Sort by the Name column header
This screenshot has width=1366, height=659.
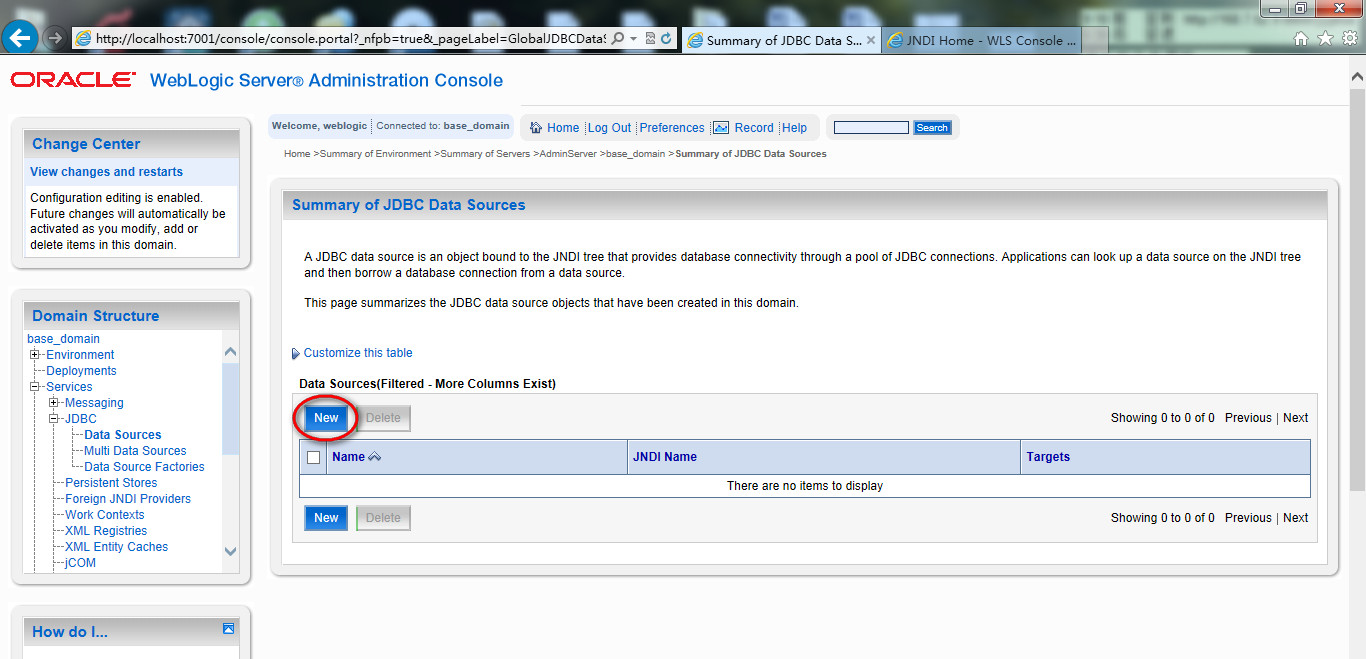[x=348, y=457]
